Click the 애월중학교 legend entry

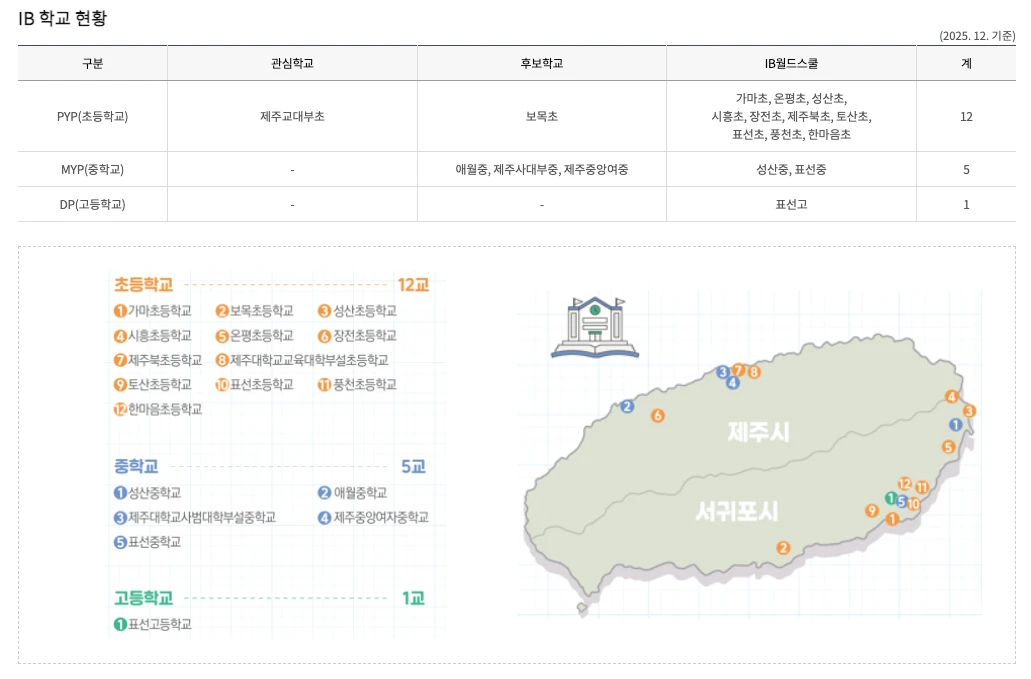point(352,492)
